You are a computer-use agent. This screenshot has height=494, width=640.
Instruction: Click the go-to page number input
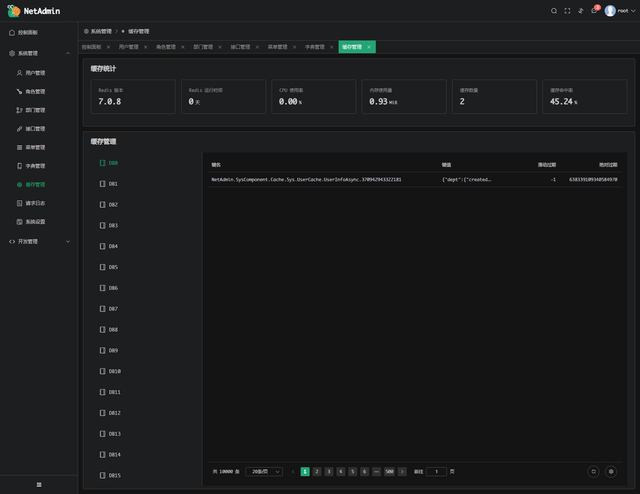pyautogui.click(x=436, y=471)
